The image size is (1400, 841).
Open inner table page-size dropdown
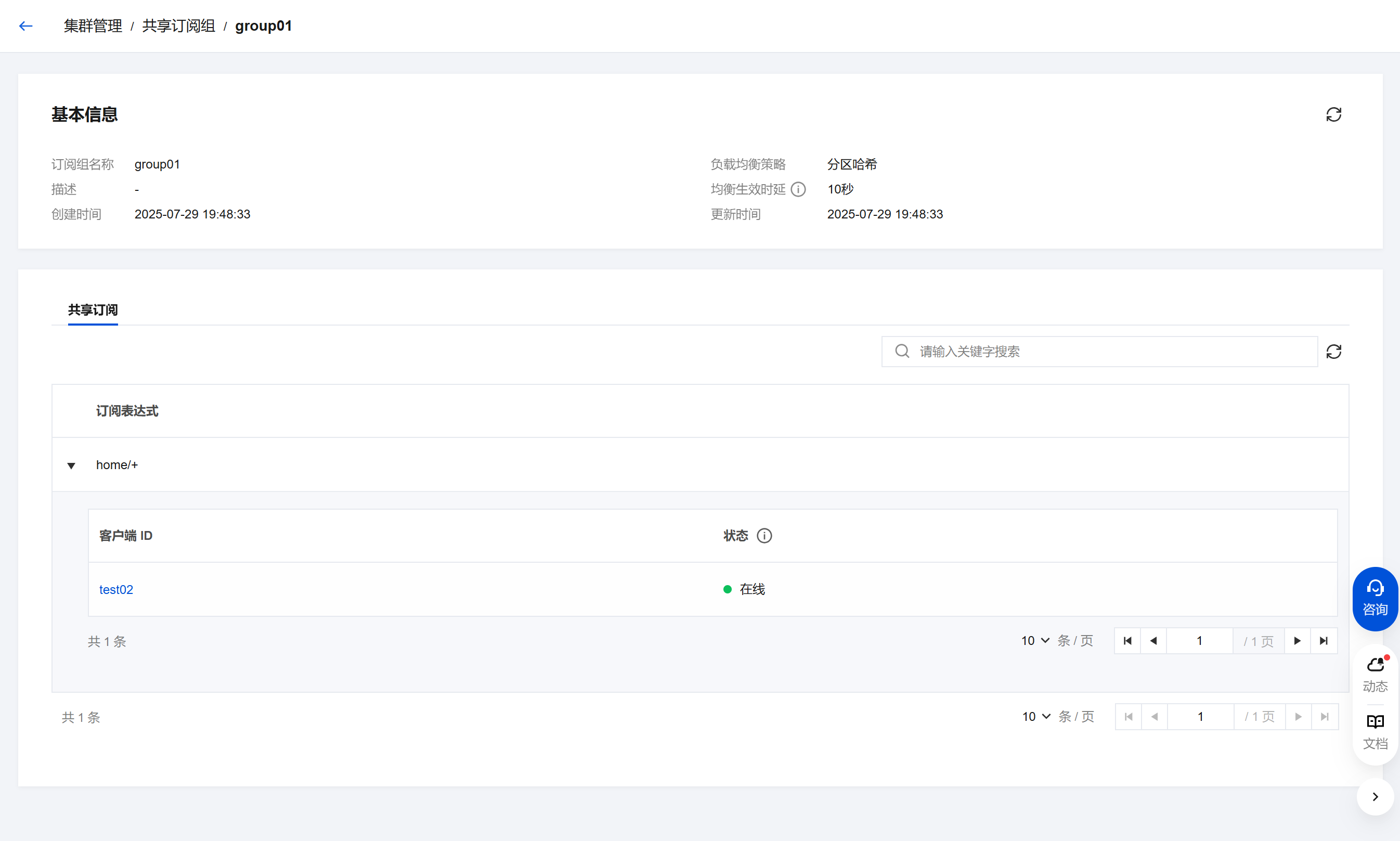point(1035,640)
